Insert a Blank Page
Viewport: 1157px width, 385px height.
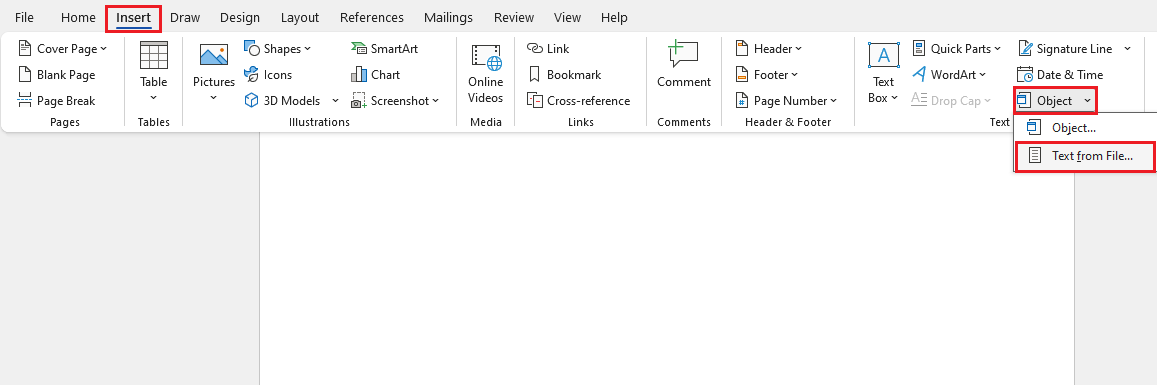pos(56,74)
